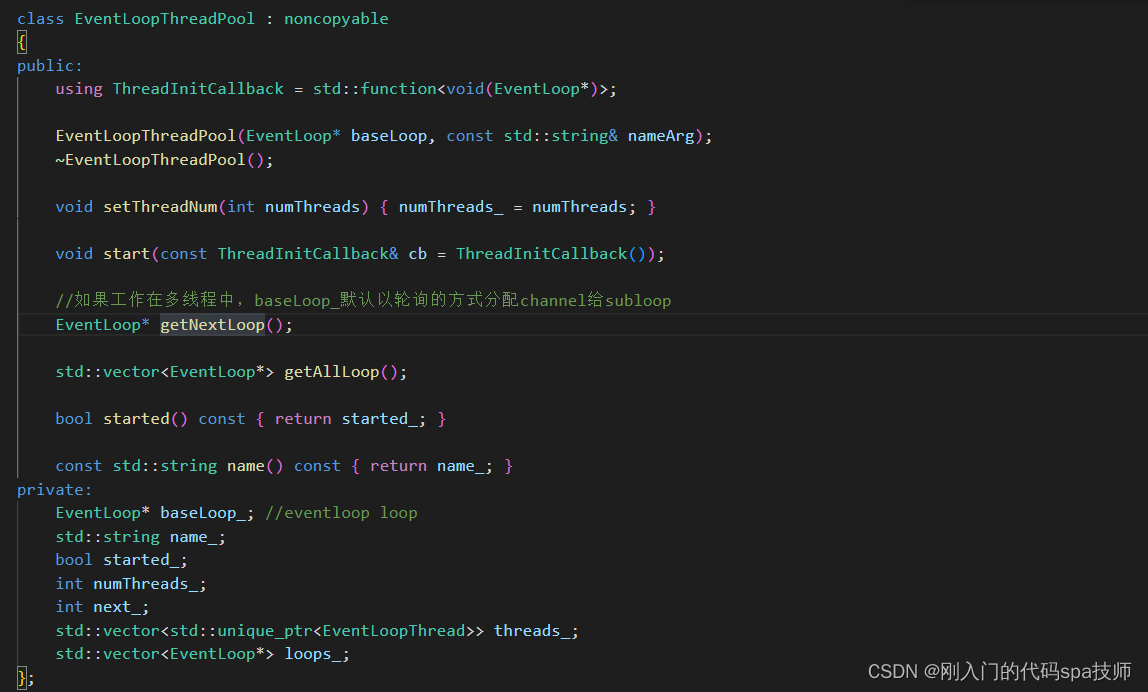Click the ~EventLoopThreadPool destructor
The height and width of the screenshot is (692, 1148).
150,160
